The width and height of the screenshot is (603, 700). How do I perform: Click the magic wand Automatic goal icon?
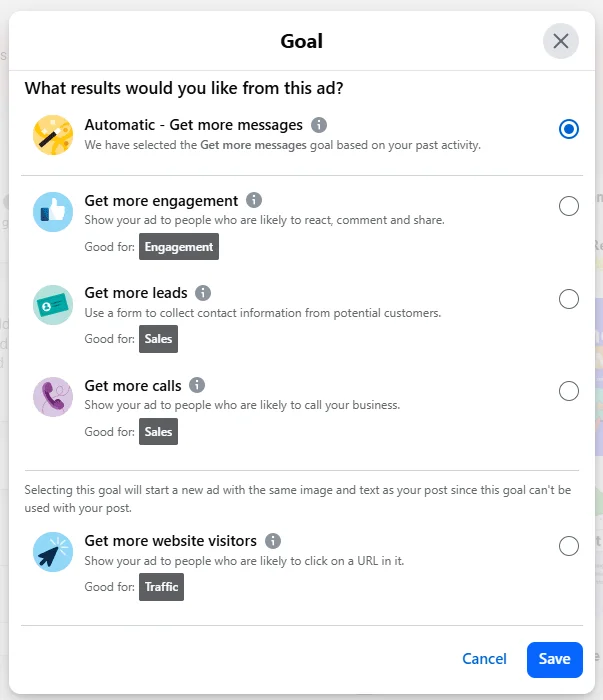click(x=53, y=135)
